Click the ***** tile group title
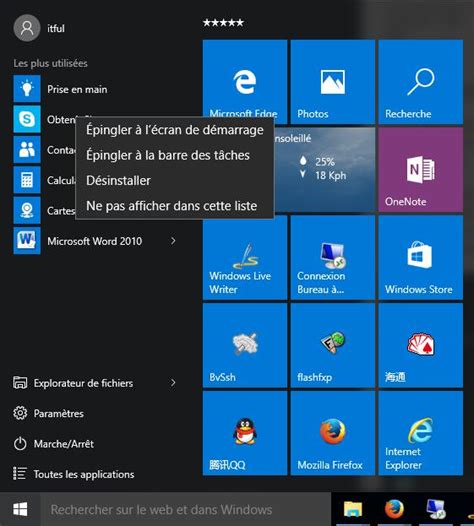 pyautogui.click(x=223, y=23)
